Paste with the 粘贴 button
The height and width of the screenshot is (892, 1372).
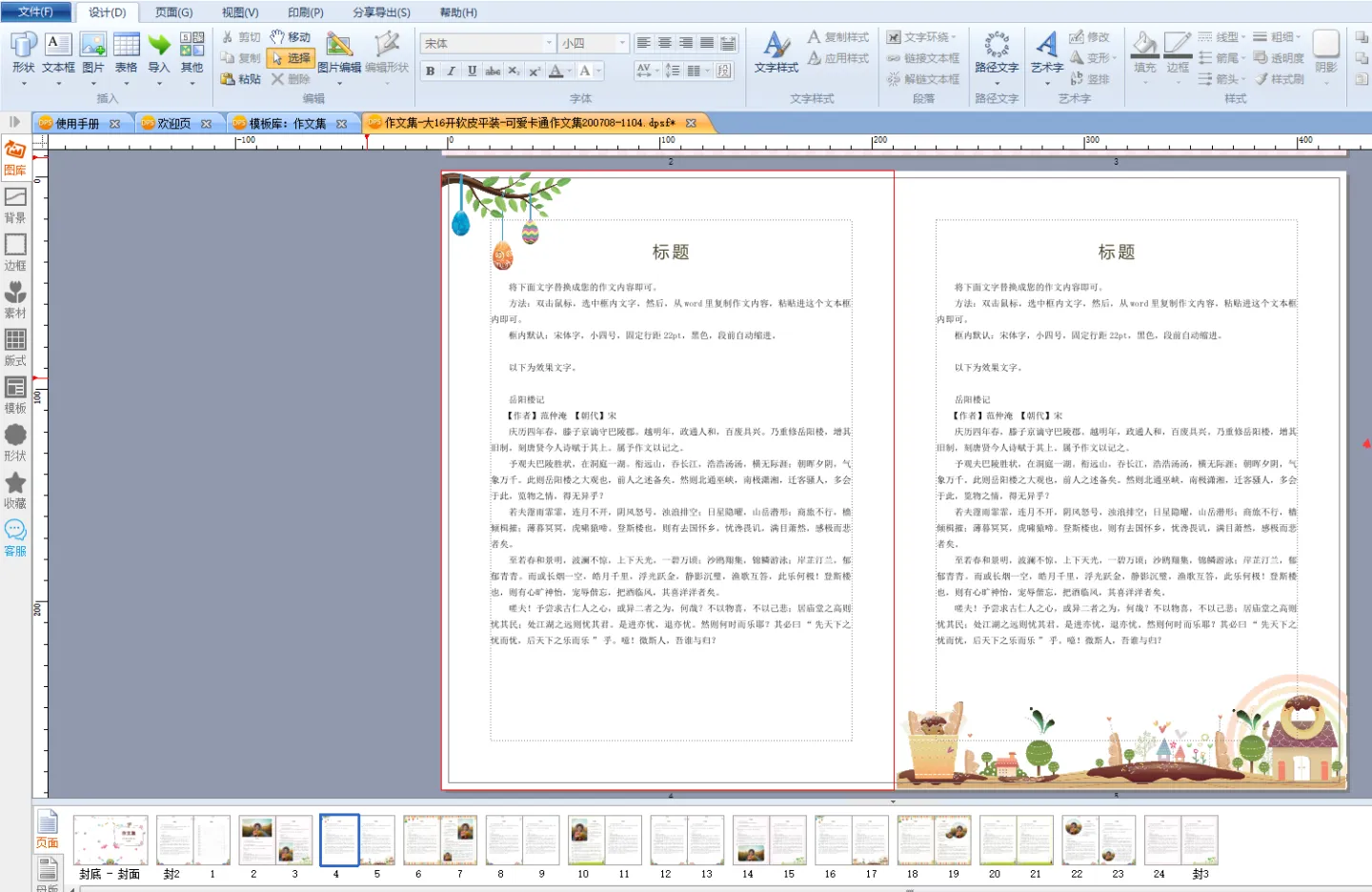point(240,79)
